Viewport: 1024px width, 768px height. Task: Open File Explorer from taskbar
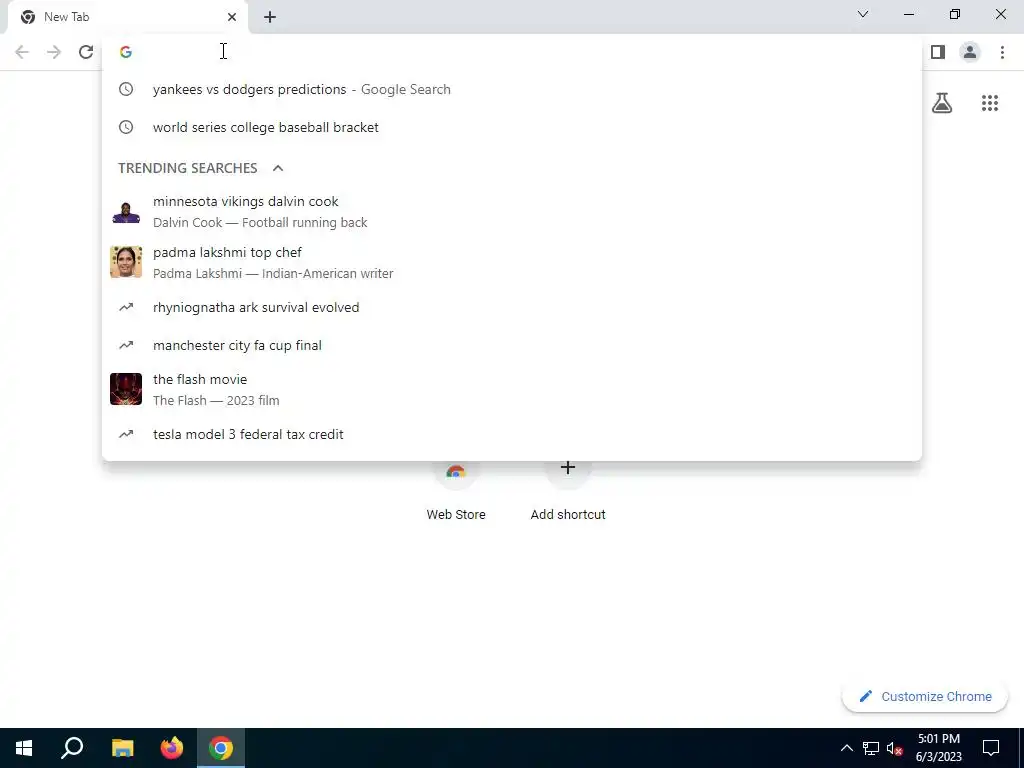pyautogui.click(x=122, y=748)
